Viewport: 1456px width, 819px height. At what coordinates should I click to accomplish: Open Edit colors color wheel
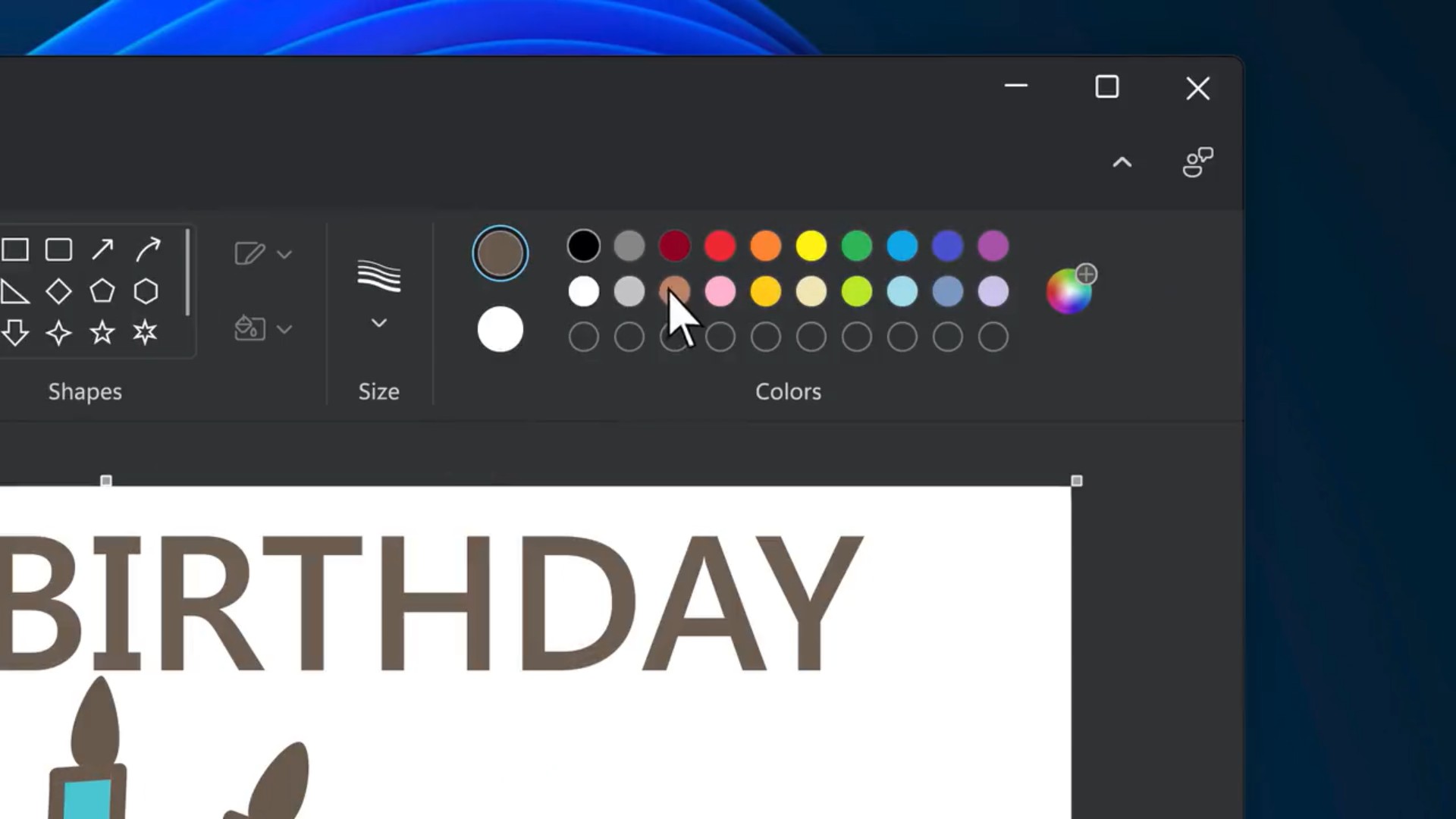[1070, 289]
